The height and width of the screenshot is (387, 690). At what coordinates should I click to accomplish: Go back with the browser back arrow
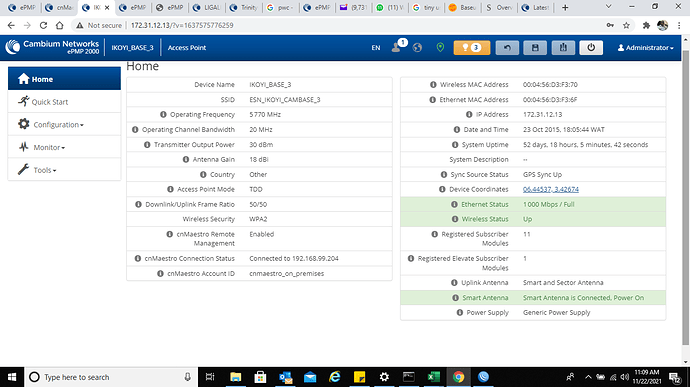(x=11, y=26)
